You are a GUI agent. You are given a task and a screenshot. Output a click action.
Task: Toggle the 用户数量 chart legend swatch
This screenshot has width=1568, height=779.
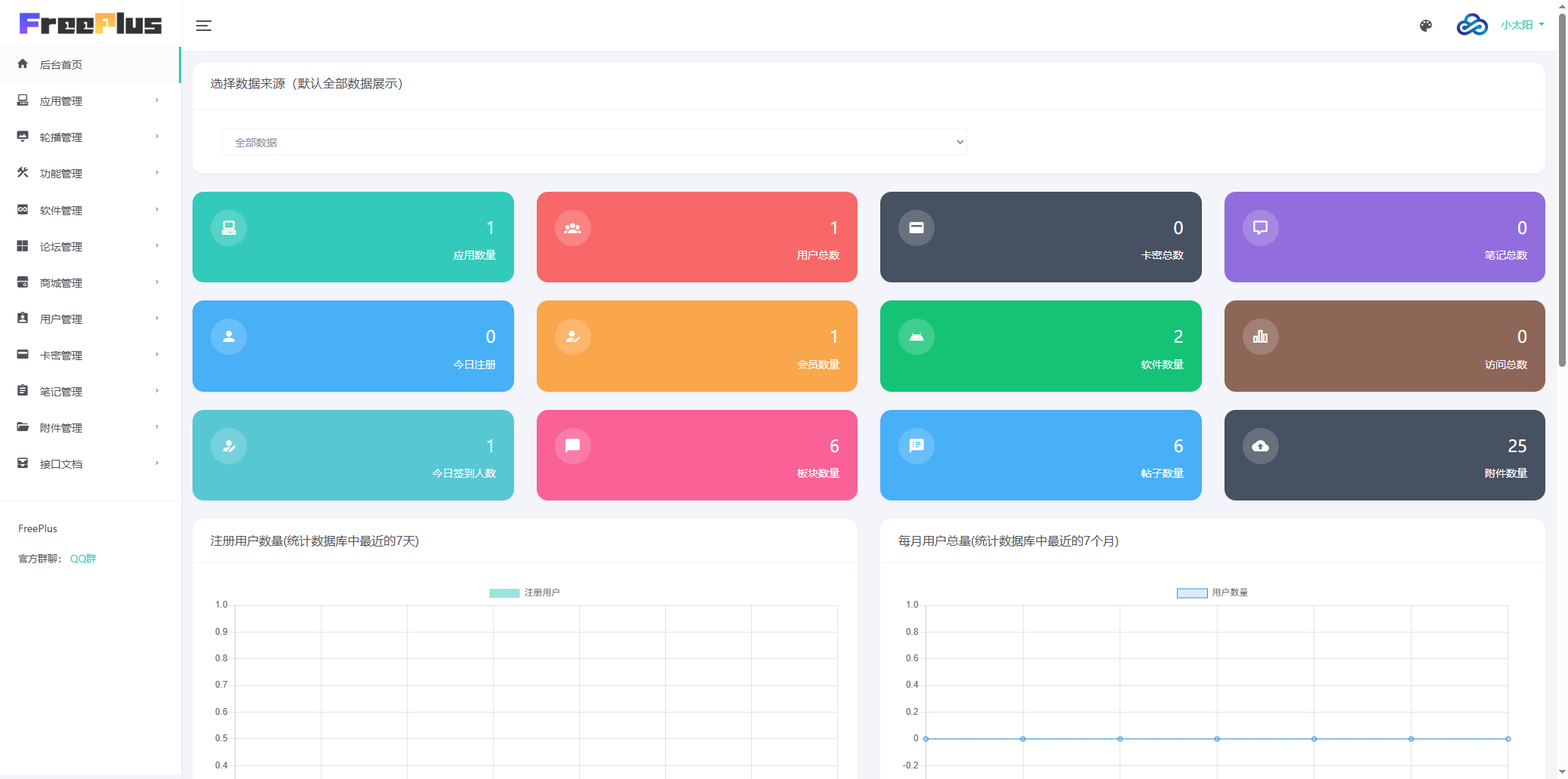pyautogui.click(x=1192, y=593)
